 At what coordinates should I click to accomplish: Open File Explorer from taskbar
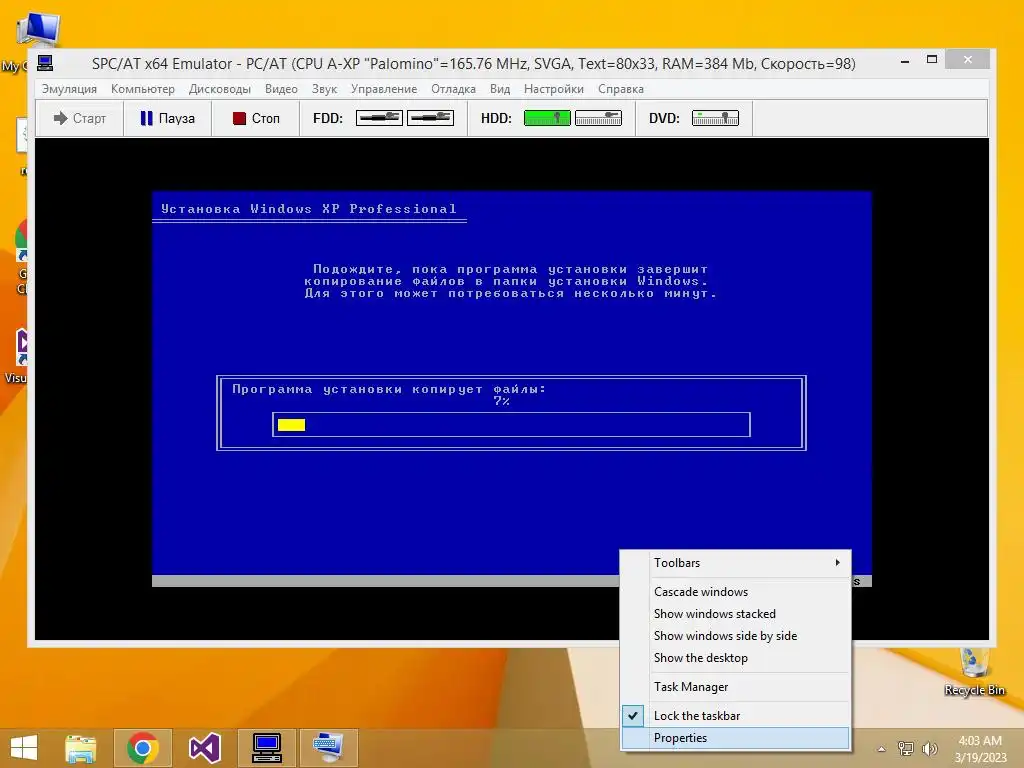80,748
